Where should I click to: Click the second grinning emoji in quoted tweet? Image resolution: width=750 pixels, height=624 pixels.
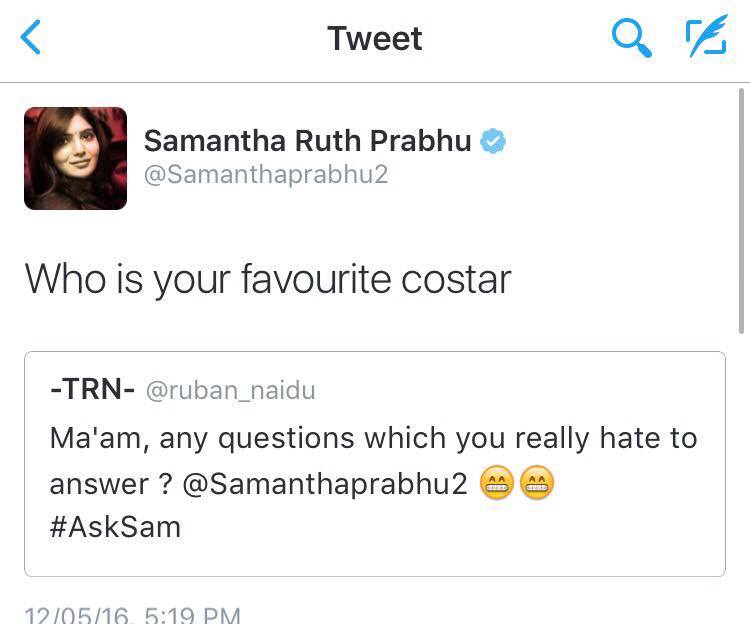[x=537, y=485]
